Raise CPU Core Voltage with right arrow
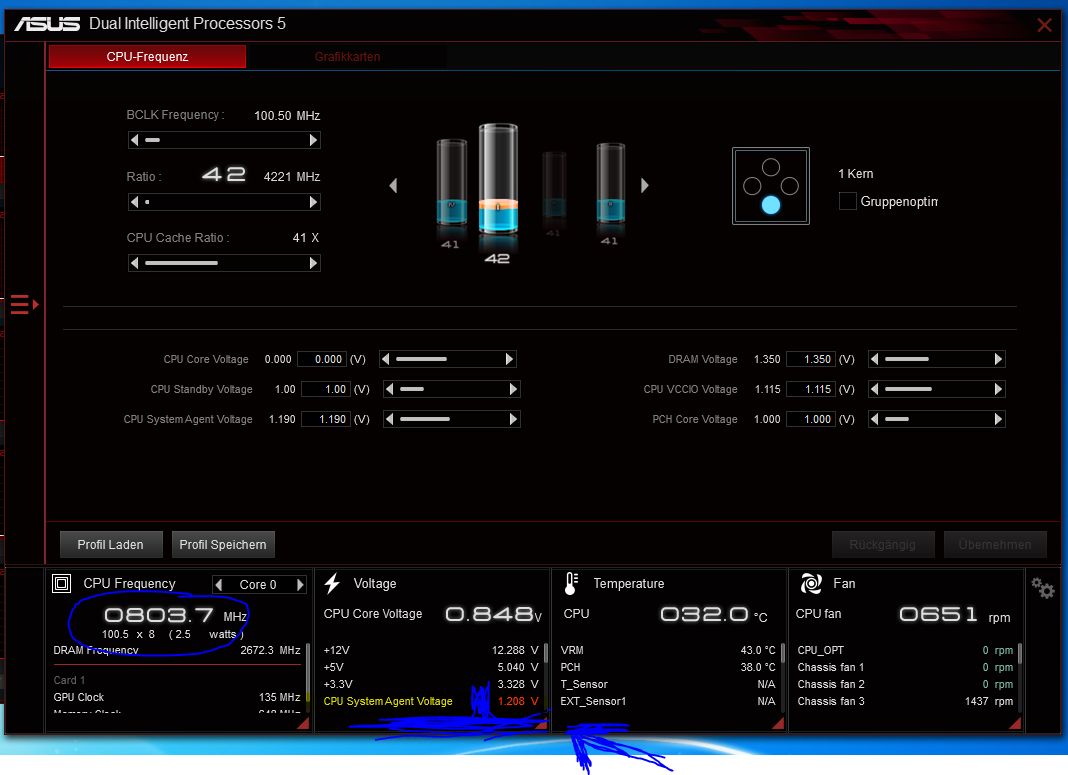1068x775 pixels. [509, 359]
